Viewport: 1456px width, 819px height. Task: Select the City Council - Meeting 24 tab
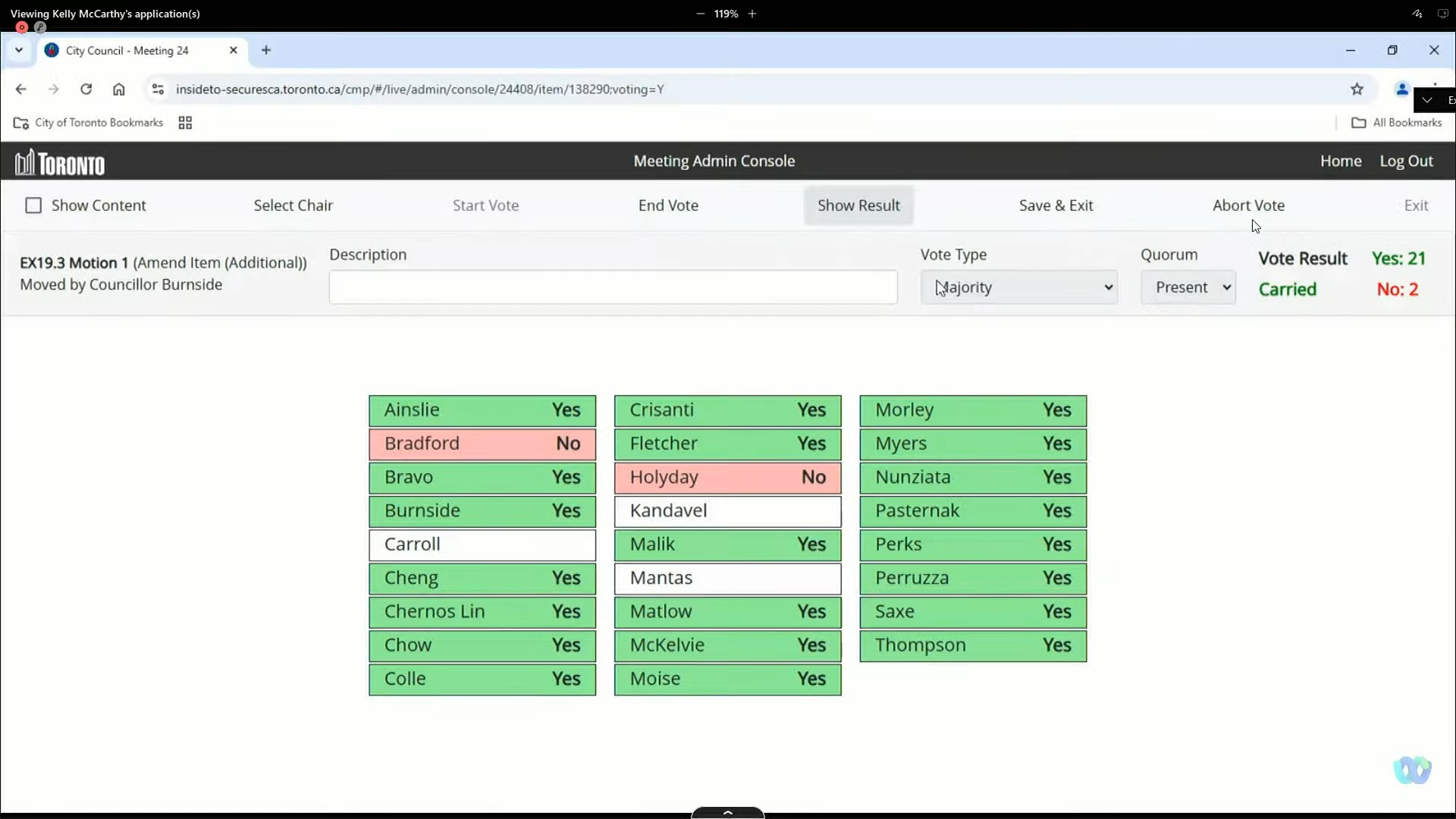tap(142, 50)
